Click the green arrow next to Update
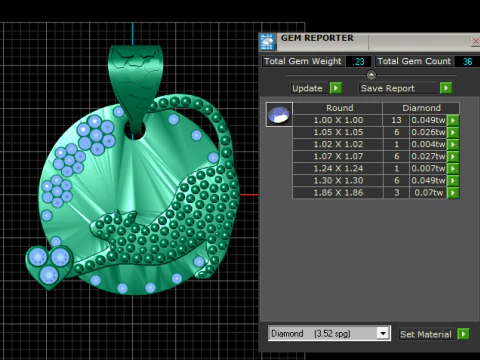Screen dimensions: 480x360 pyautogui.click(x=336, y=88)
